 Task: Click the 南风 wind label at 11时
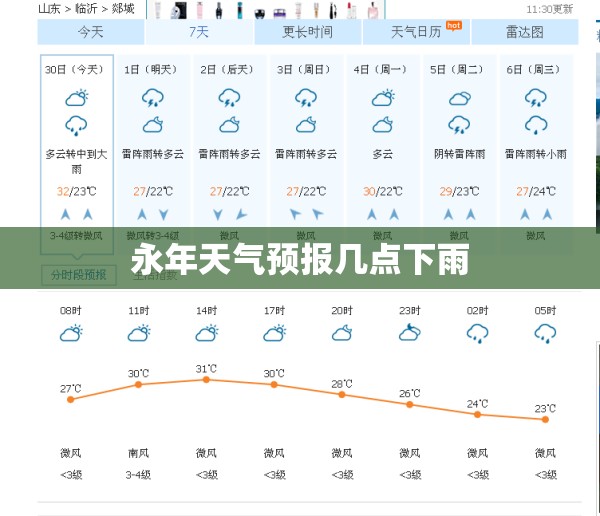click(x=139, y=454)
